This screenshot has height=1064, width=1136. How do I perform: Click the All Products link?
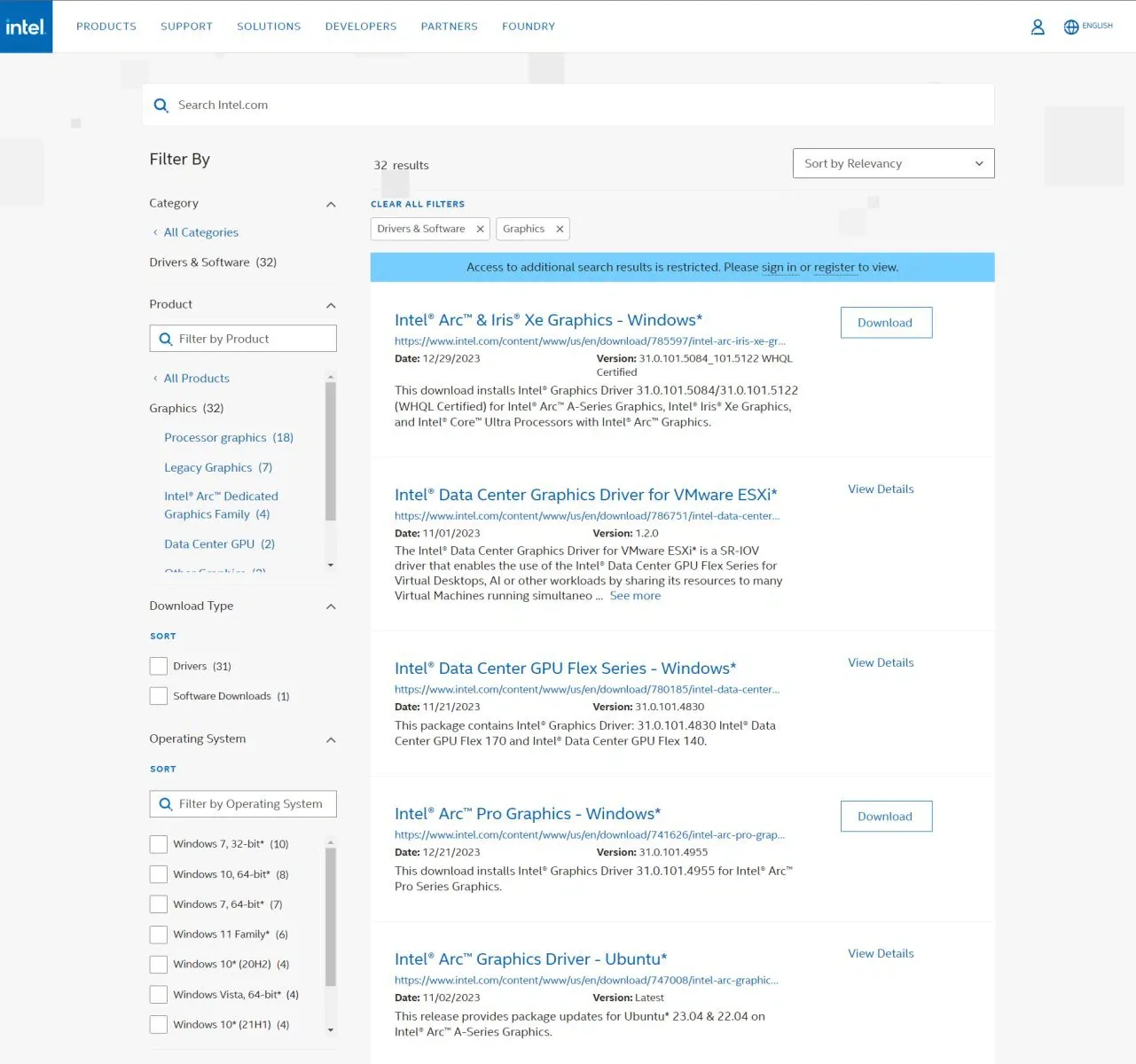click(197, 379)
